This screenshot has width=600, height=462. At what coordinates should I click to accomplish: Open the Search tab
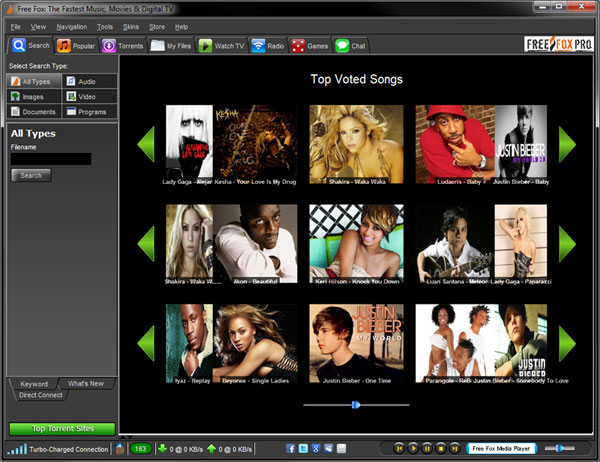(x=31, y=46)
